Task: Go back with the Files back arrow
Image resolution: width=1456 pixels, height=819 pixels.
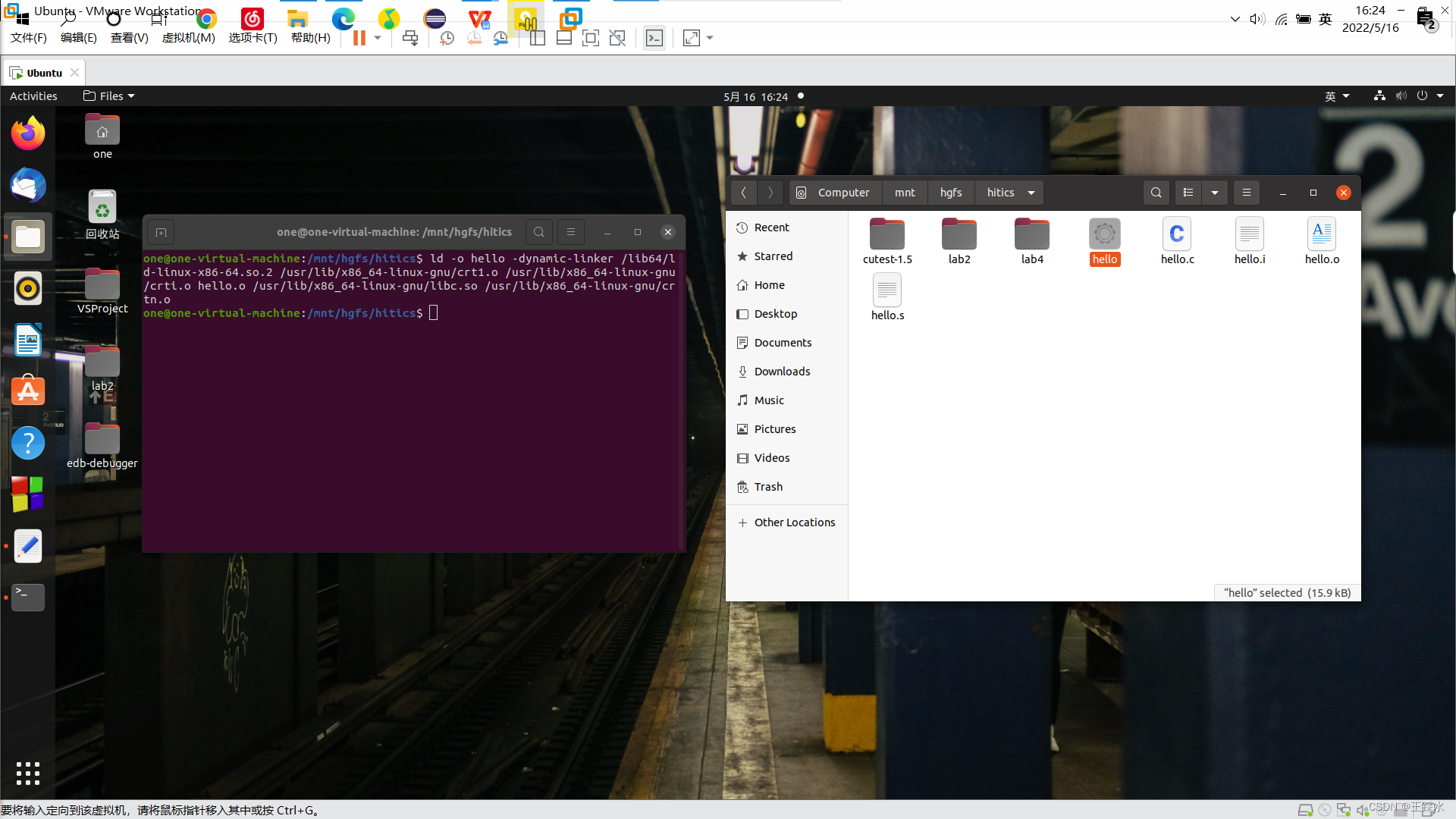Action: click(744, 193)
